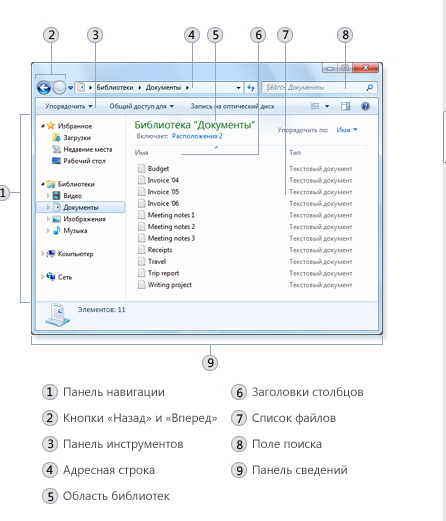
Task: Select the Writing project file
Action: coord(170,285)
